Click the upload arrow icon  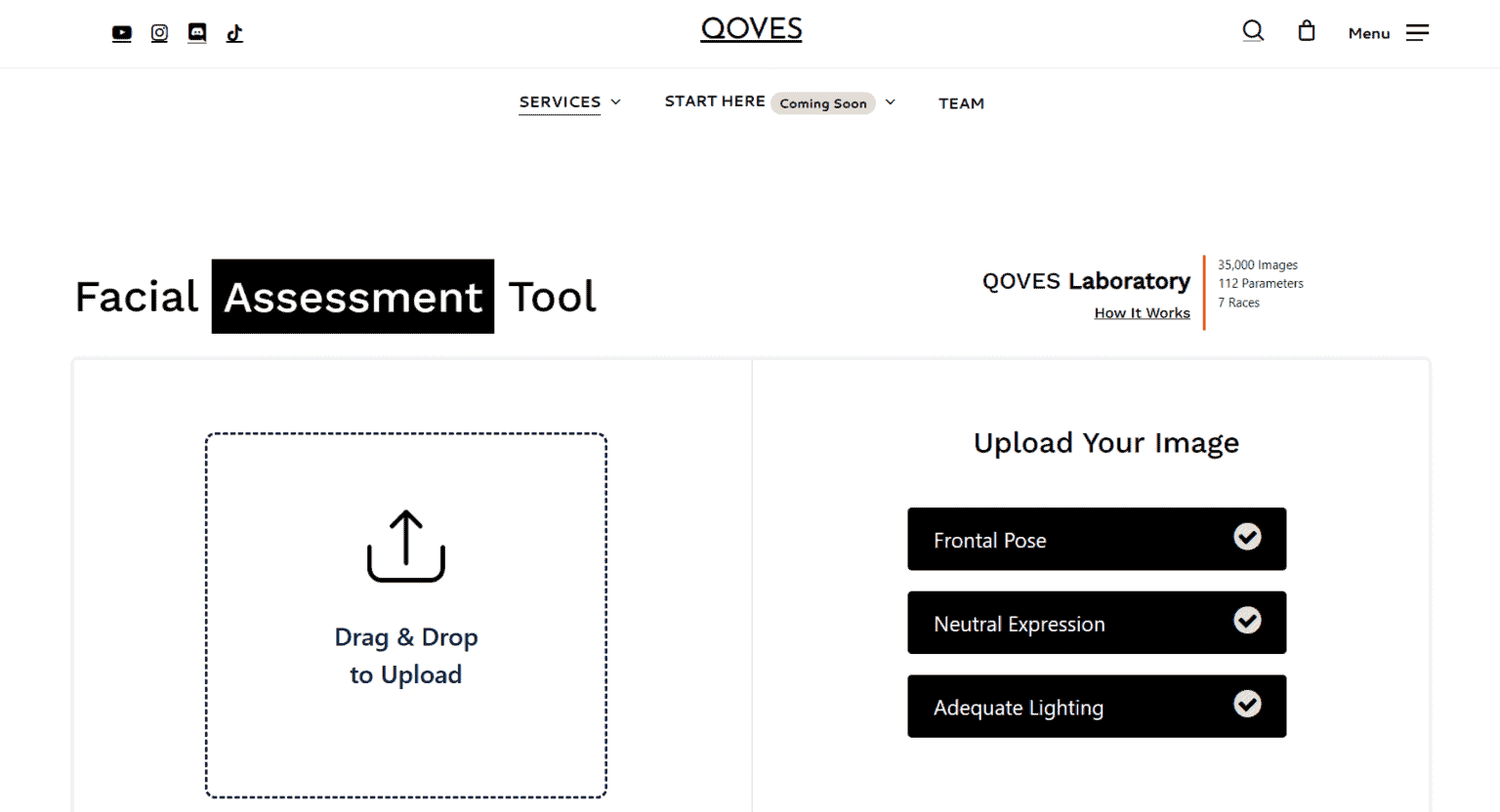point(406,546)
